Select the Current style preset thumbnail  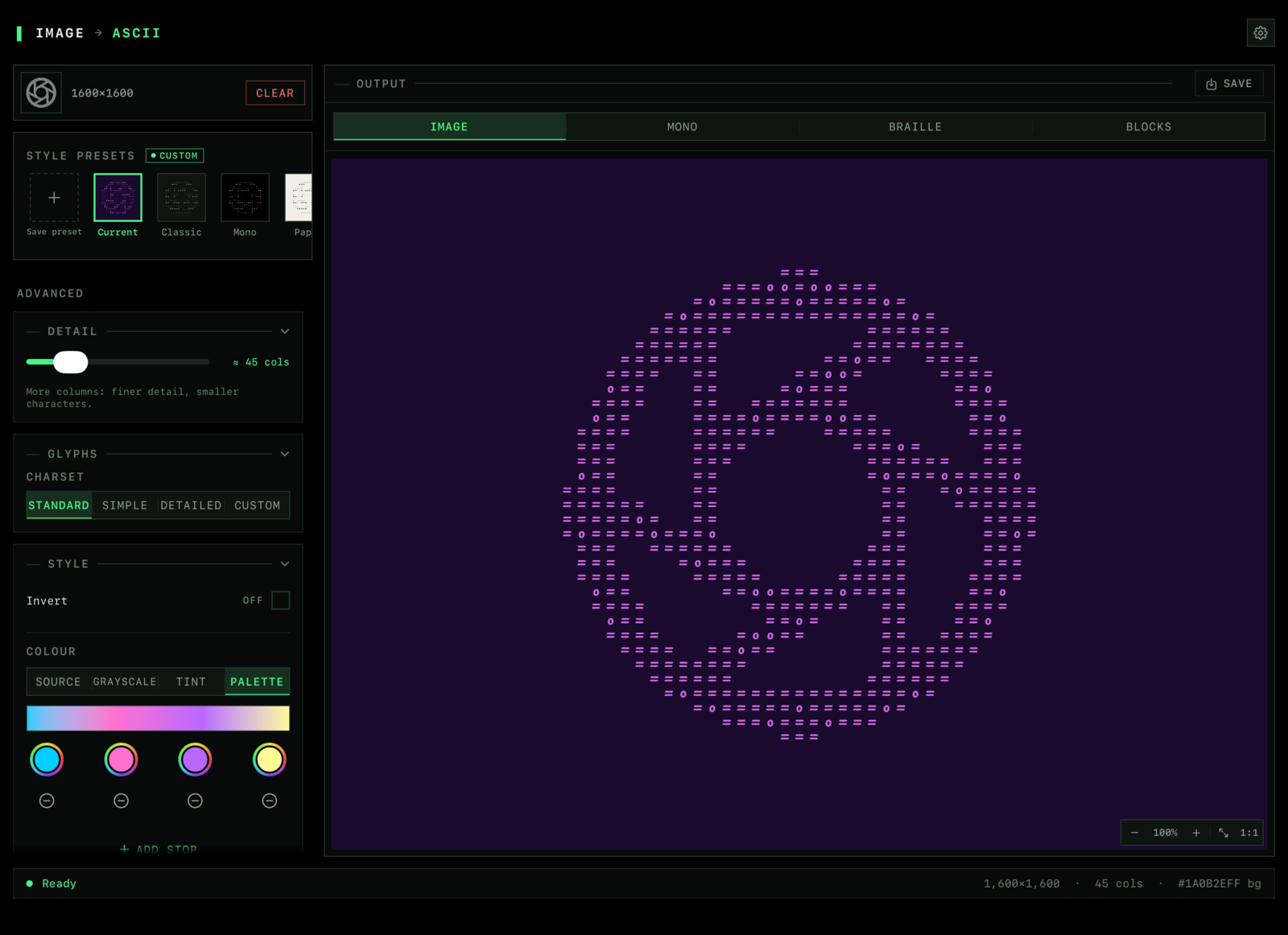(x=118, y=197)
